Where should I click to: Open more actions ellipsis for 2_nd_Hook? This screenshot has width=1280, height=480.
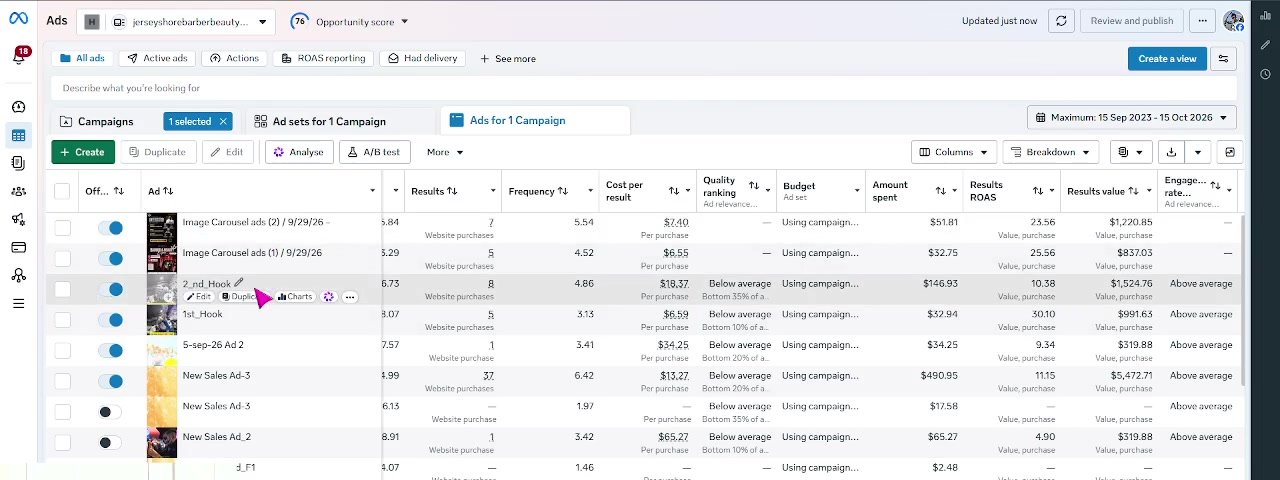(x=350, y=297)
